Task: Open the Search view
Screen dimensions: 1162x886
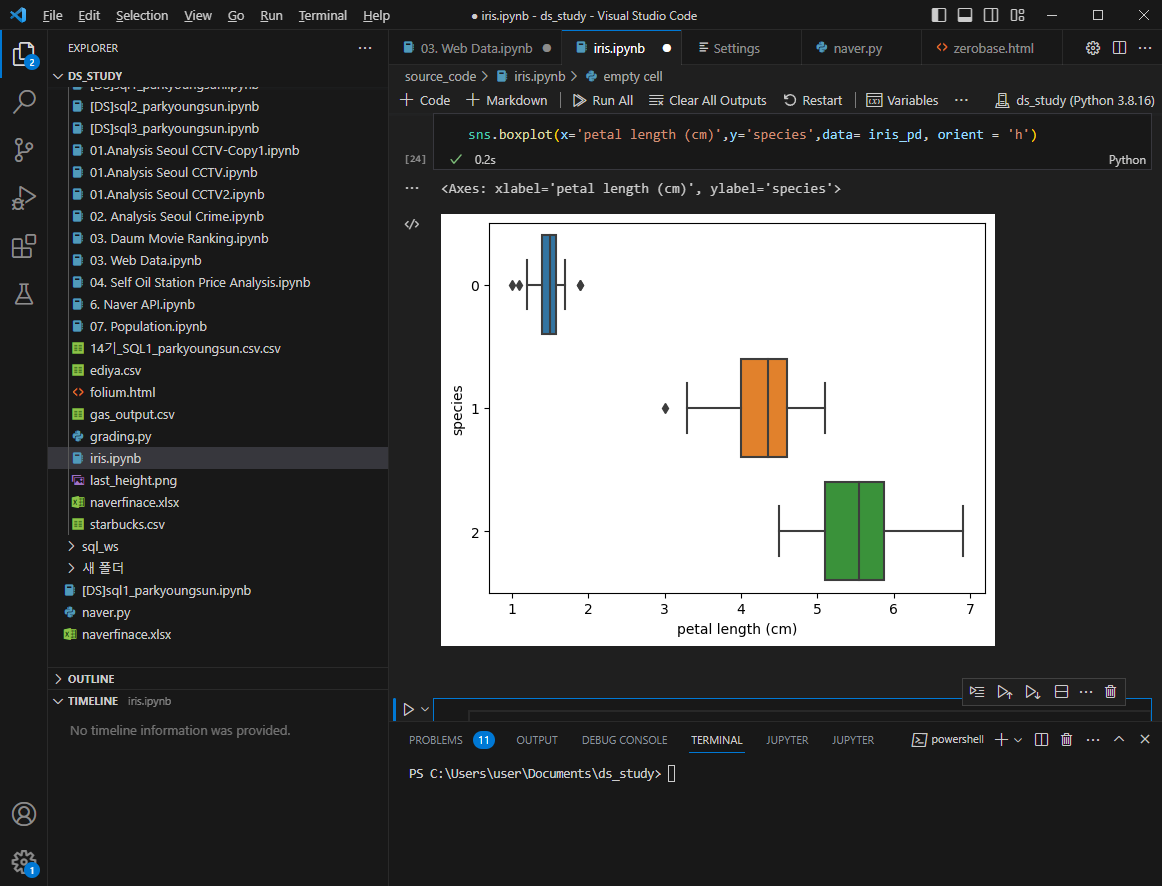Action: coord(24,101)
